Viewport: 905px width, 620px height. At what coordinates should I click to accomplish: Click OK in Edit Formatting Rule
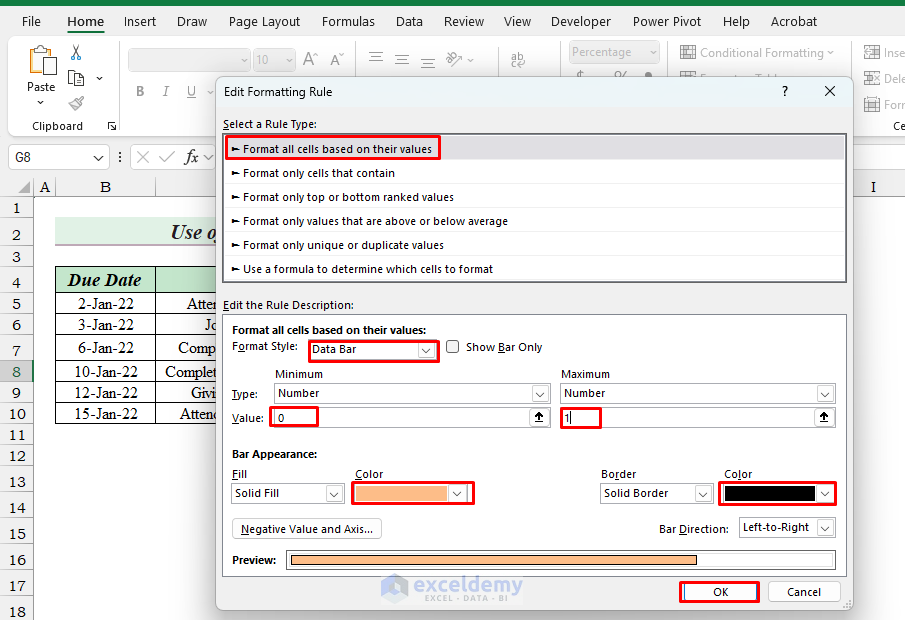720,592
